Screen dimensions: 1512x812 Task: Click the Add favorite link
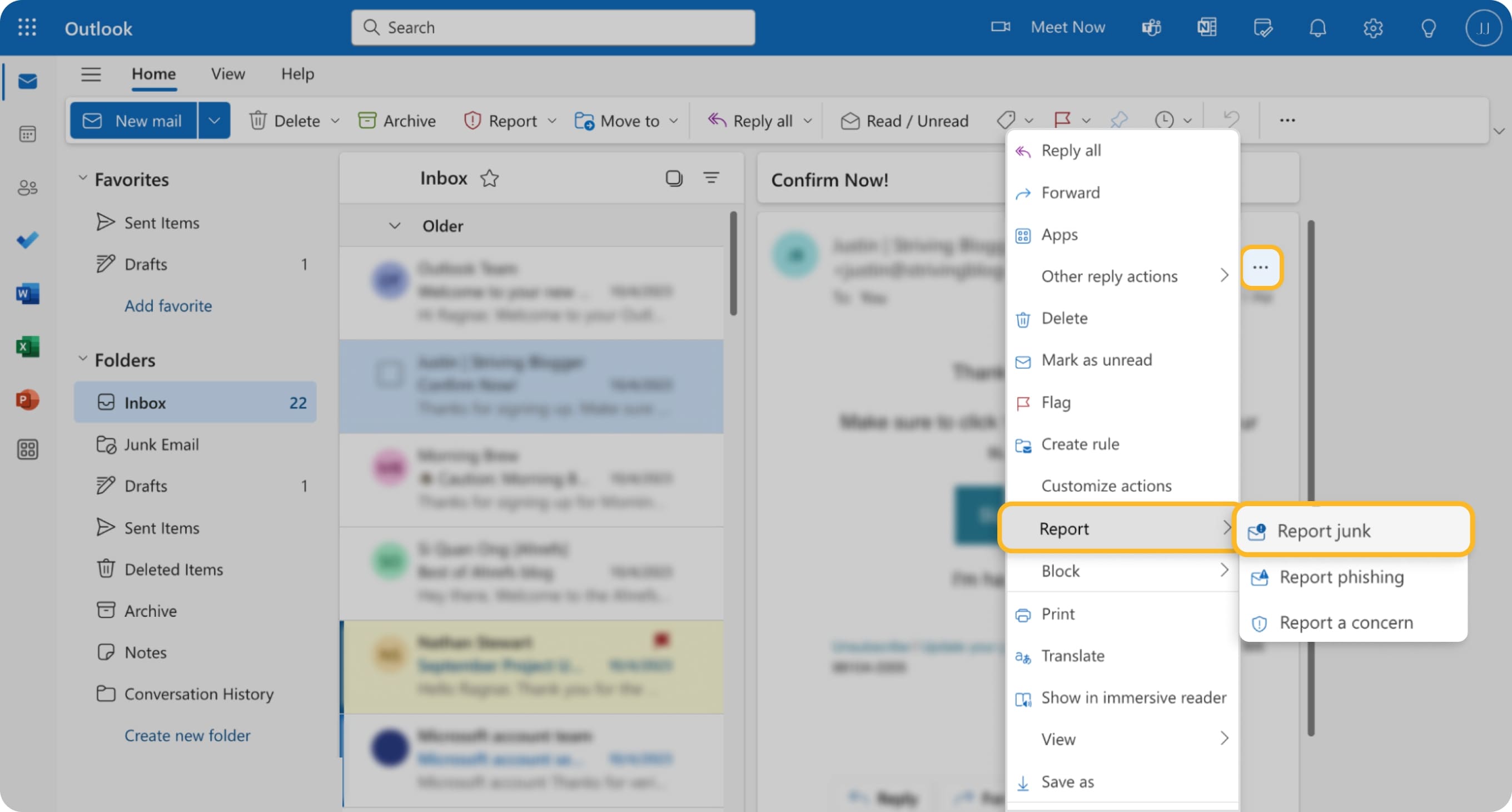click(168, 305)
